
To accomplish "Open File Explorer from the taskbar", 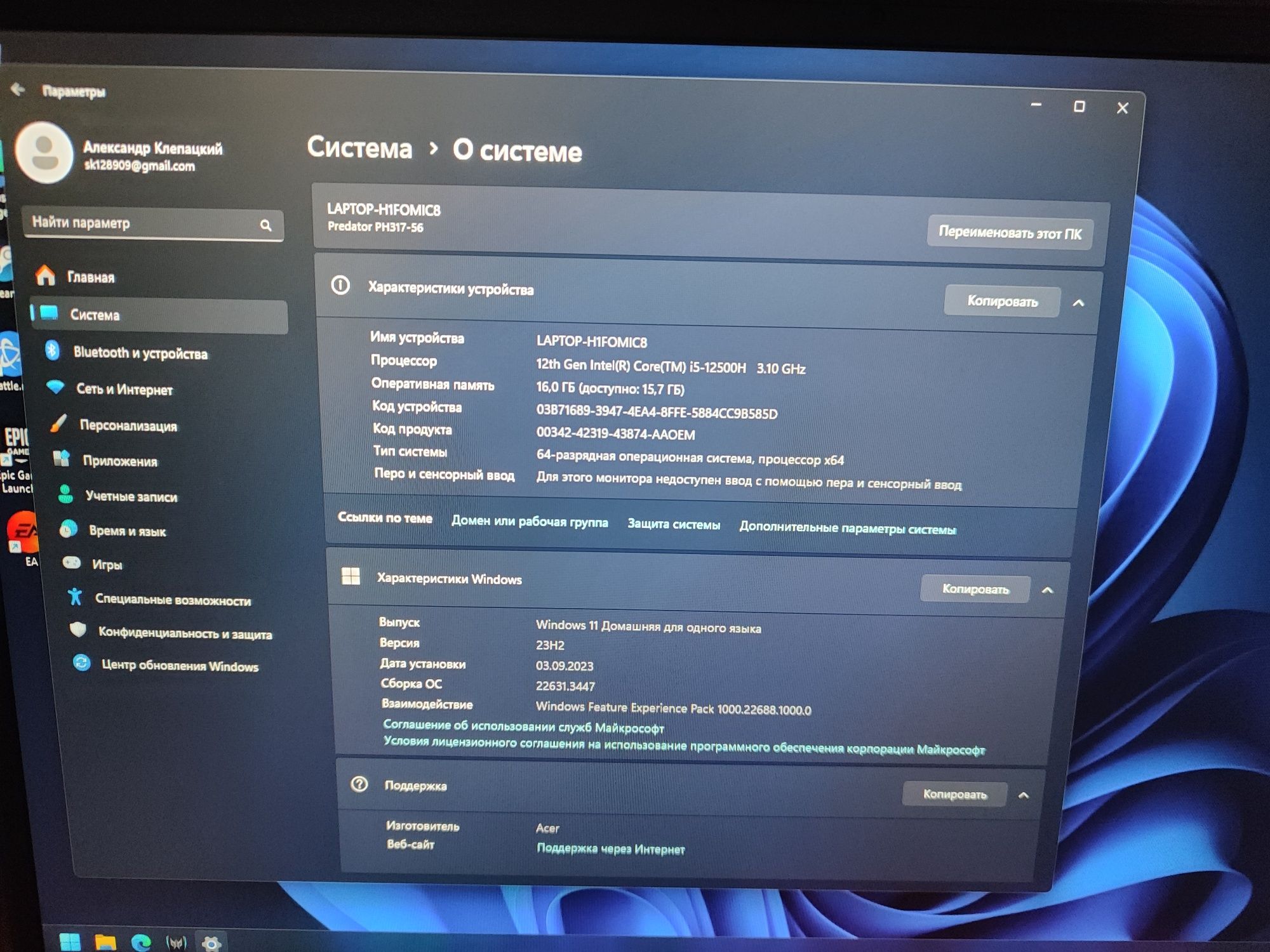I will [105, 942].
